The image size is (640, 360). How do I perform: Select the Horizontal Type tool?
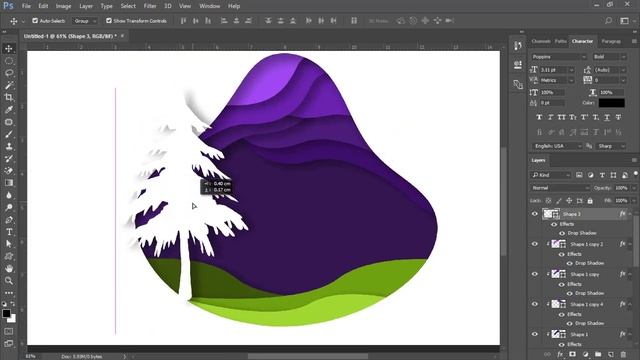click(9, 232)
